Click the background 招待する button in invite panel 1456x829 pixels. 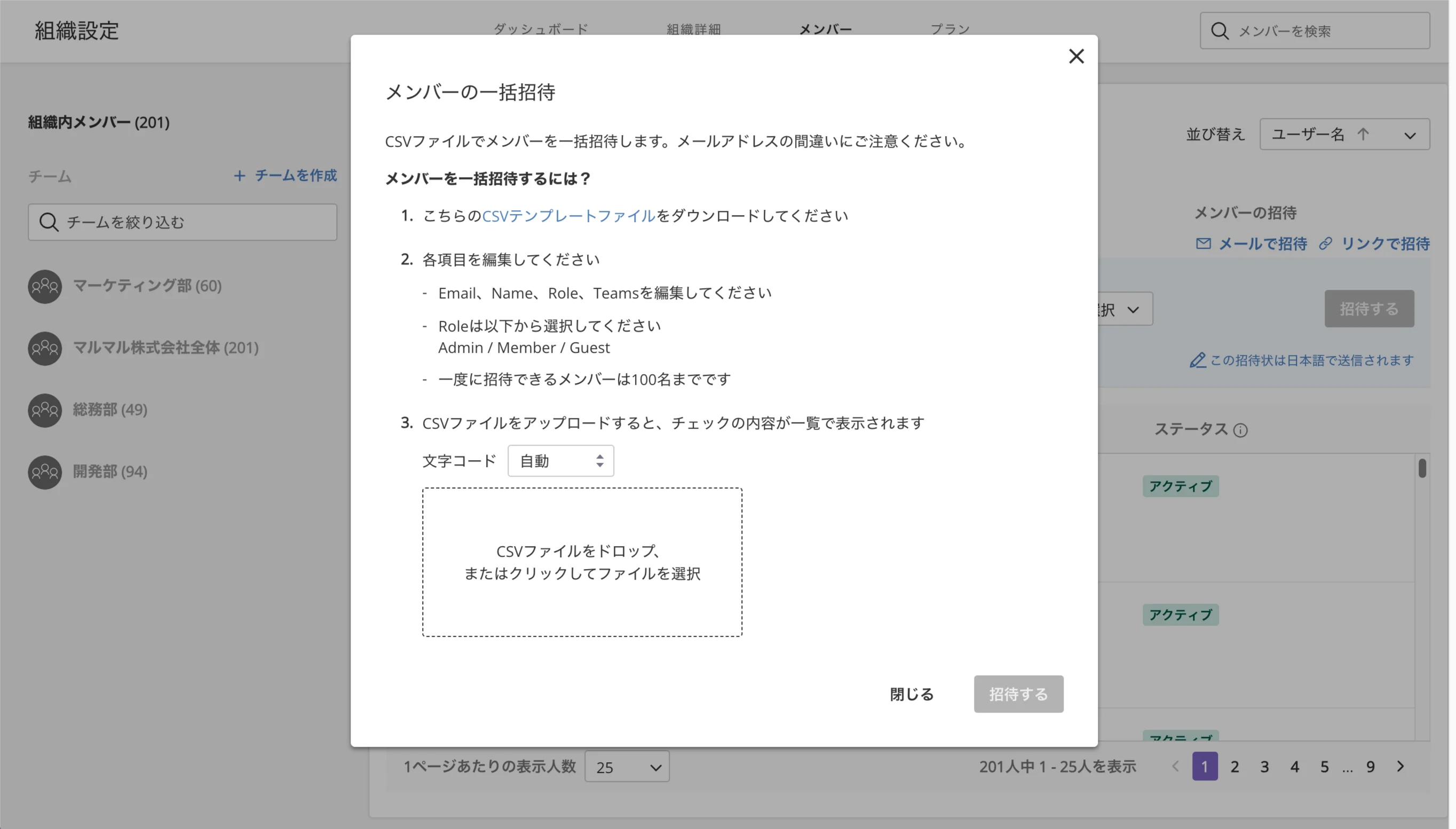[x=1369, y=309]
